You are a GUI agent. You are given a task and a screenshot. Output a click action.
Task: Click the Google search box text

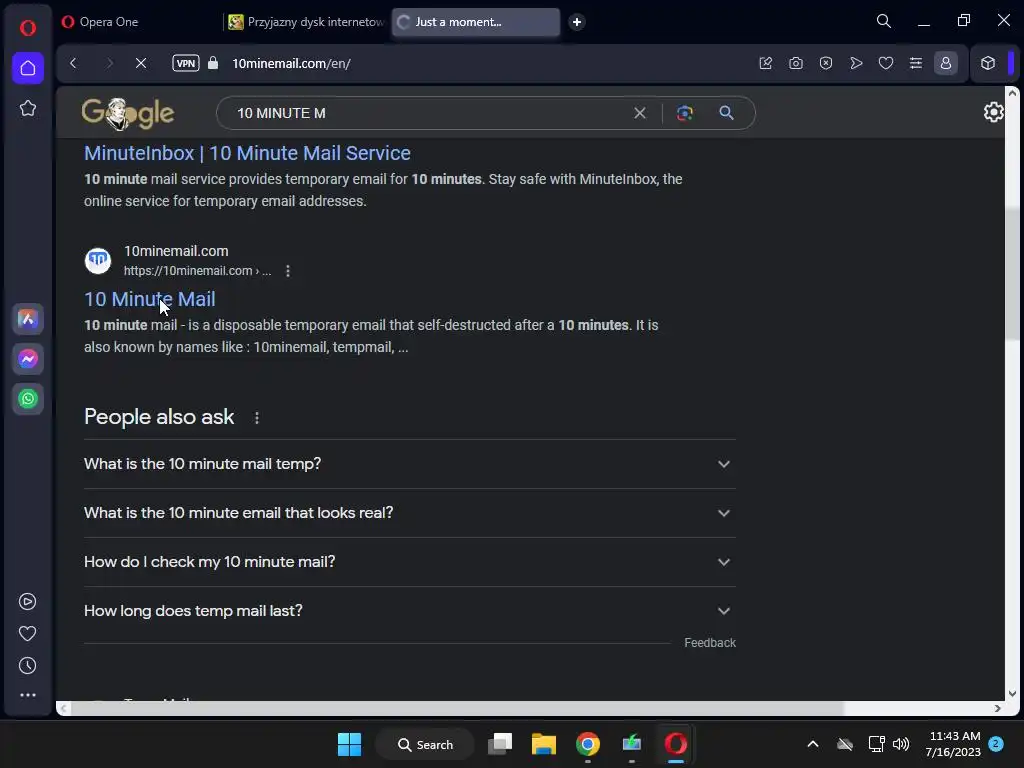point(281,113)
